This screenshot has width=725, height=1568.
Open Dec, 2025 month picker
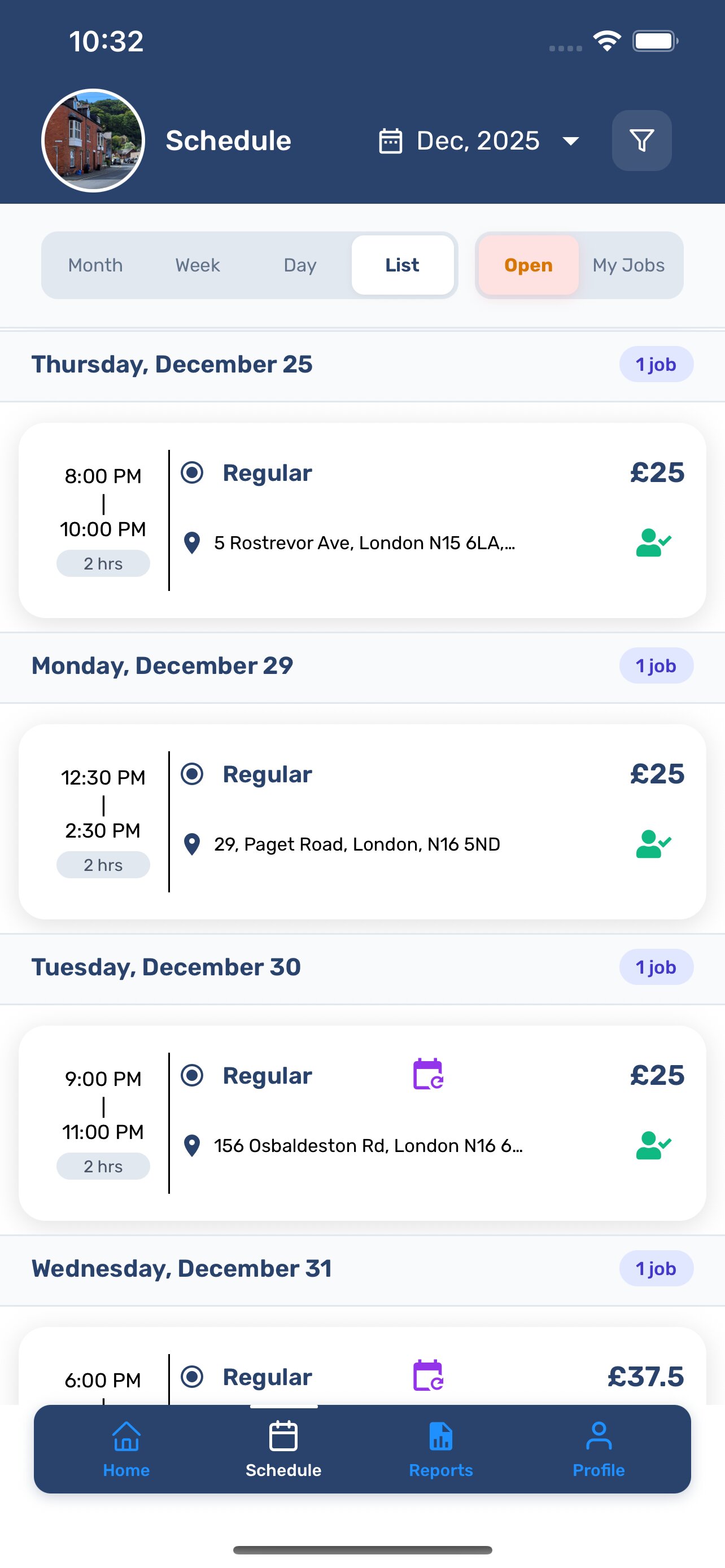[x=478, y=141]
